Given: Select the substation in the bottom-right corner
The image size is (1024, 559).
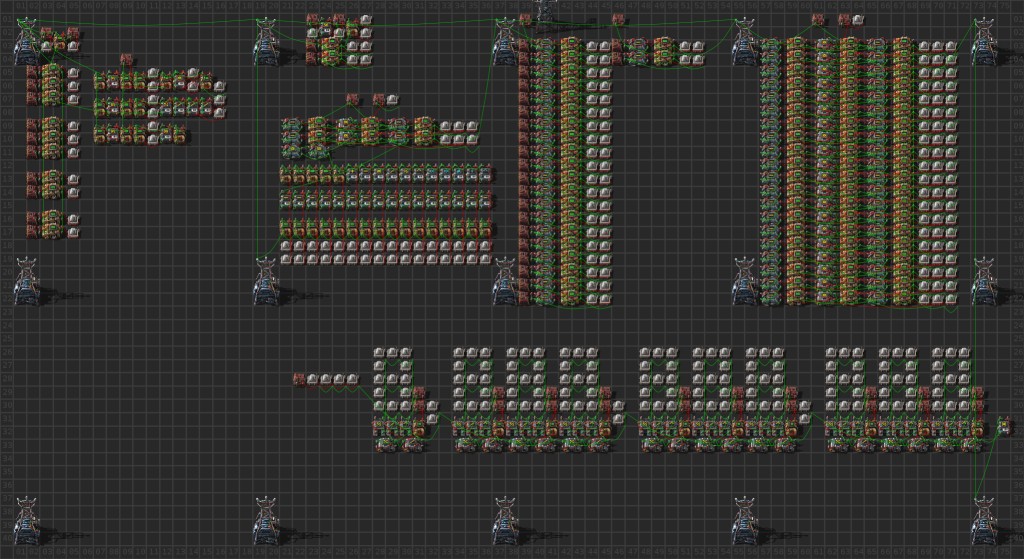Looking at the screenshot, I should coord(984,521).
